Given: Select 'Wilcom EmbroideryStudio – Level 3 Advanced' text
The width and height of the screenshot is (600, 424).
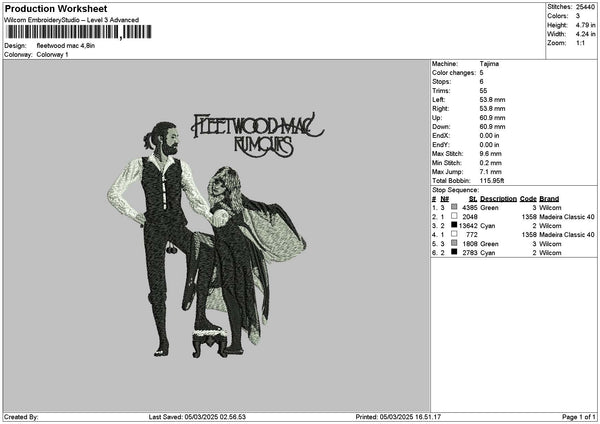Looking at the screenshot, I should click(x=72, y=20).
